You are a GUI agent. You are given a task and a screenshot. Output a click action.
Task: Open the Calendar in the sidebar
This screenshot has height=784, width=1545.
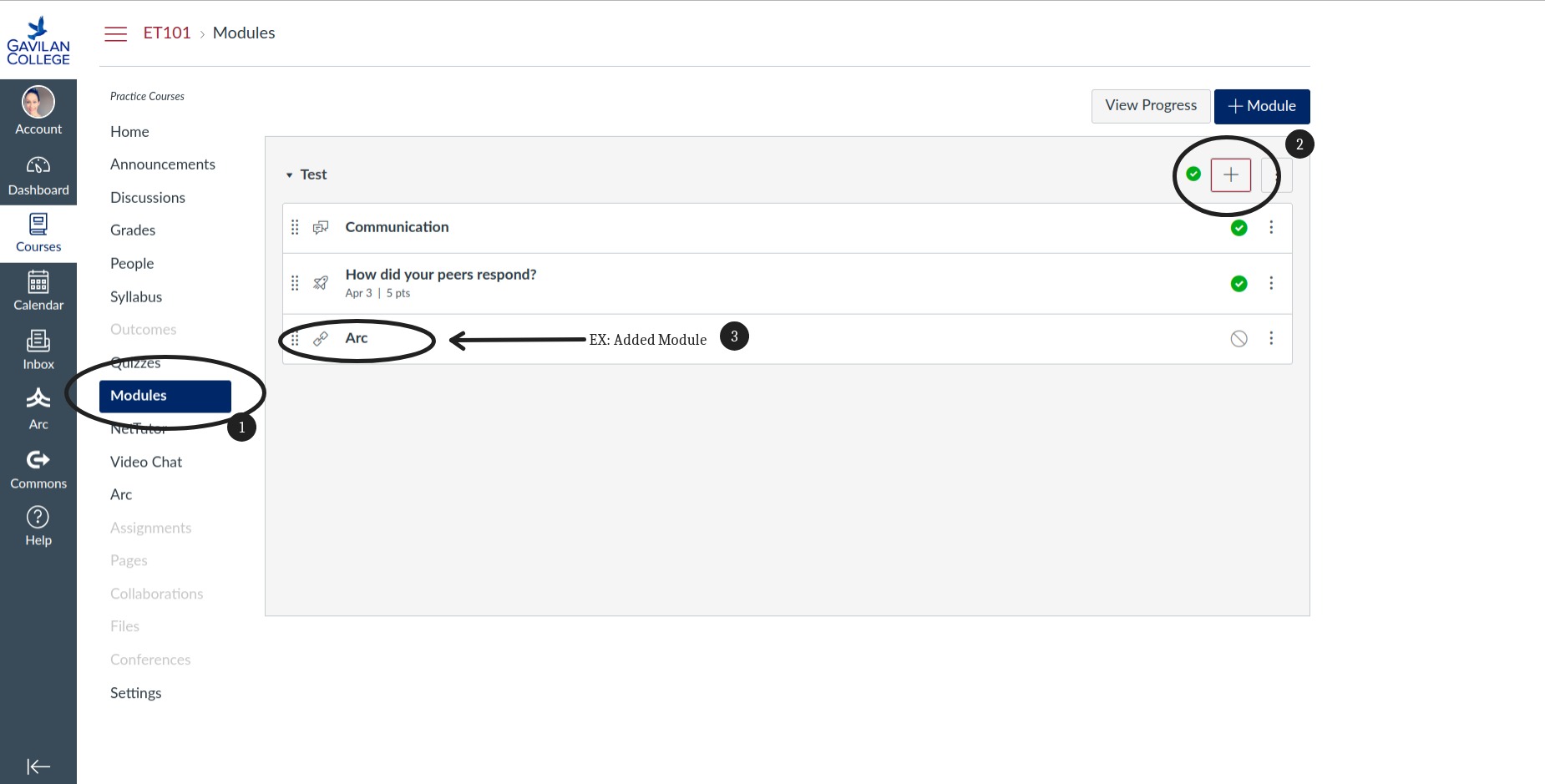pyautogui.click(x=38, y=291)
